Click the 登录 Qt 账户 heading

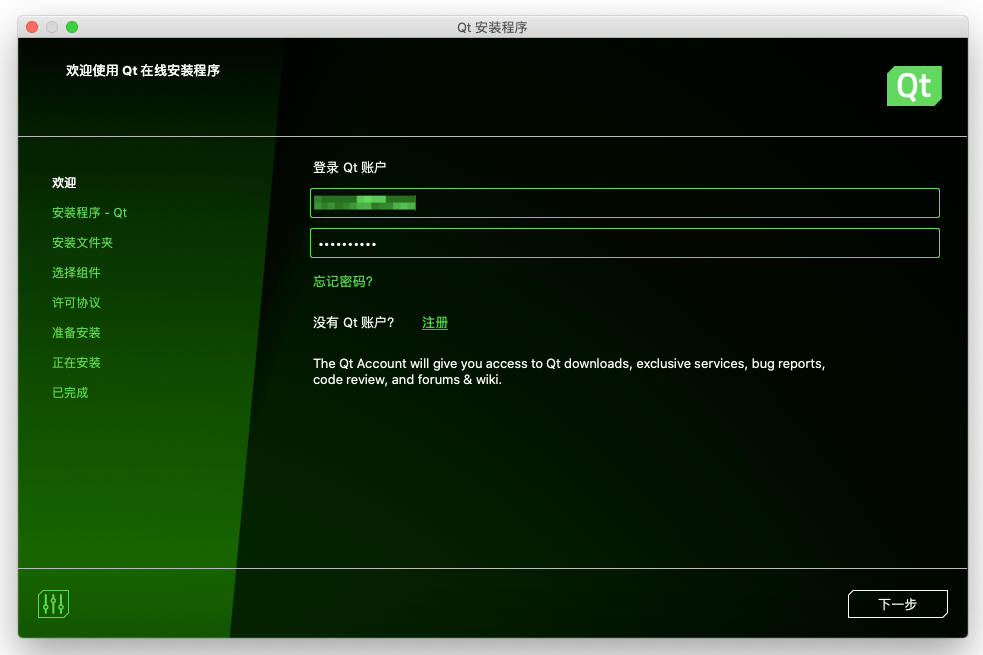(x=349, y=167)
